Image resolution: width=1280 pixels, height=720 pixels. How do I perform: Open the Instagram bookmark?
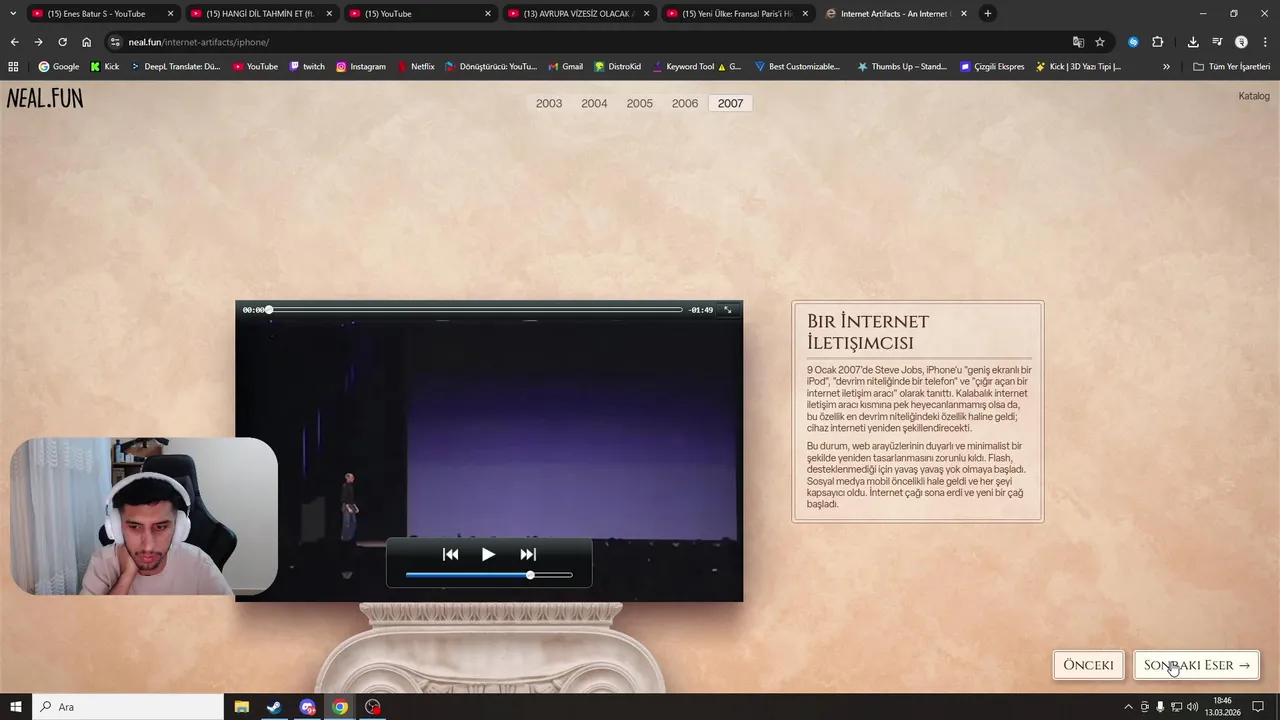(x=361, y=67)
